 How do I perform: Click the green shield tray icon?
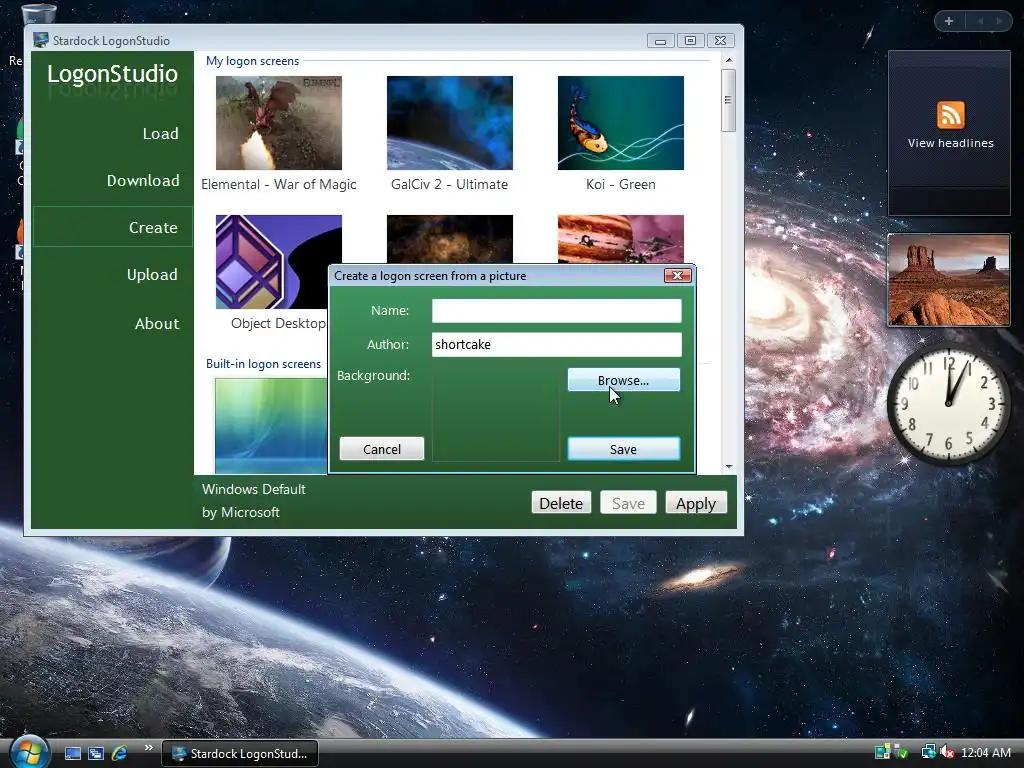click(901, 752)
